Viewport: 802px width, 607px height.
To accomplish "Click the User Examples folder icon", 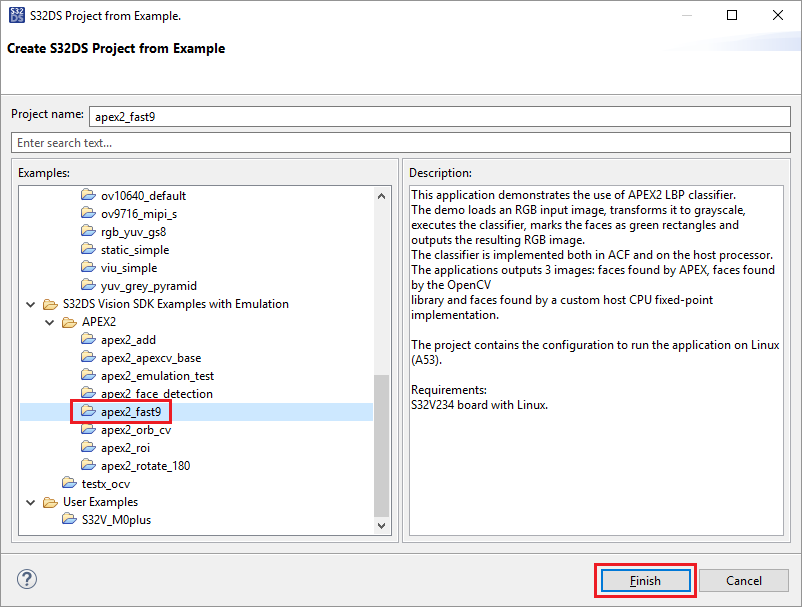I will point(50,502).
